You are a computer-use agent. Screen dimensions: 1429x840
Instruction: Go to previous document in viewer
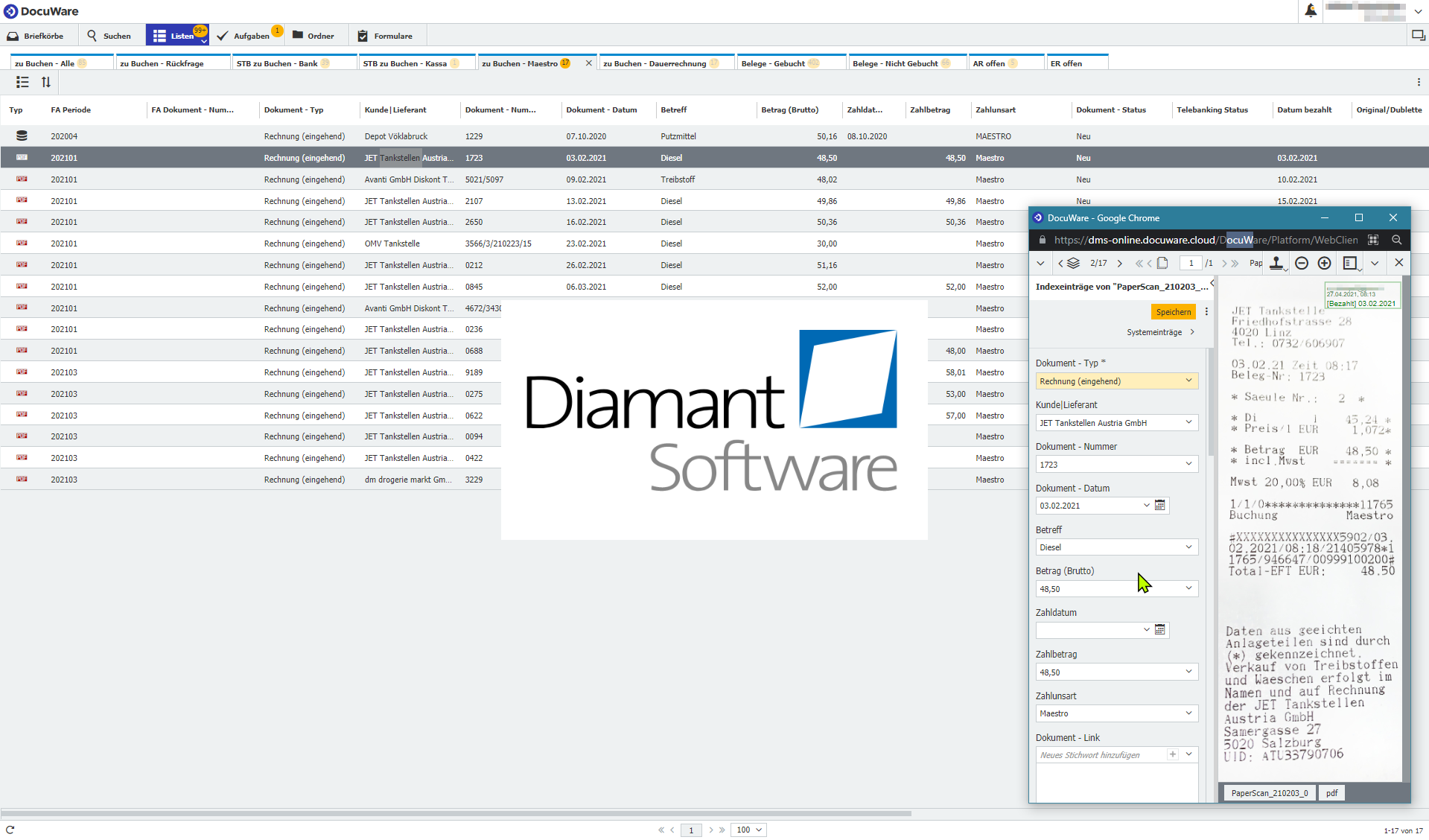[1060, 263]
